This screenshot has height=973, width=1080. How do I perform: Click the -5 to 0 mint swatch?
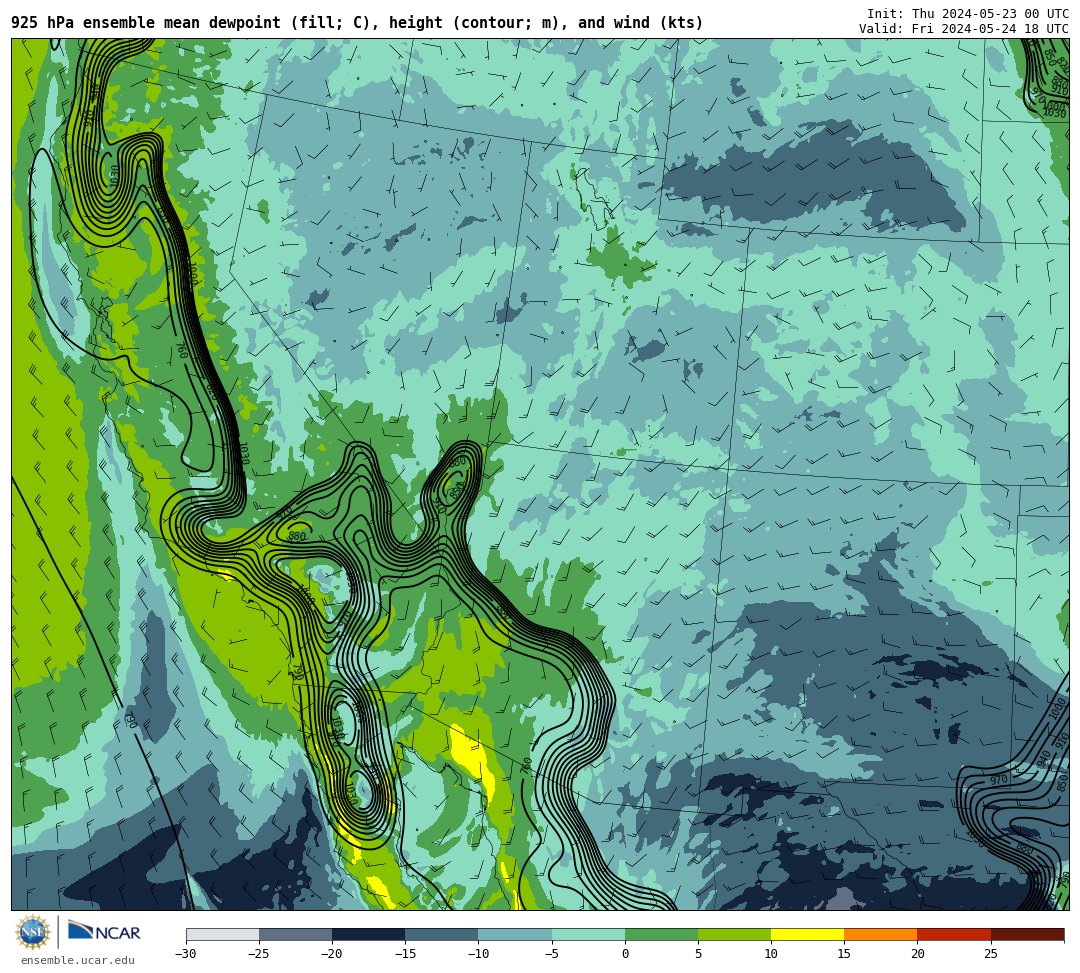tap(588, 934)
